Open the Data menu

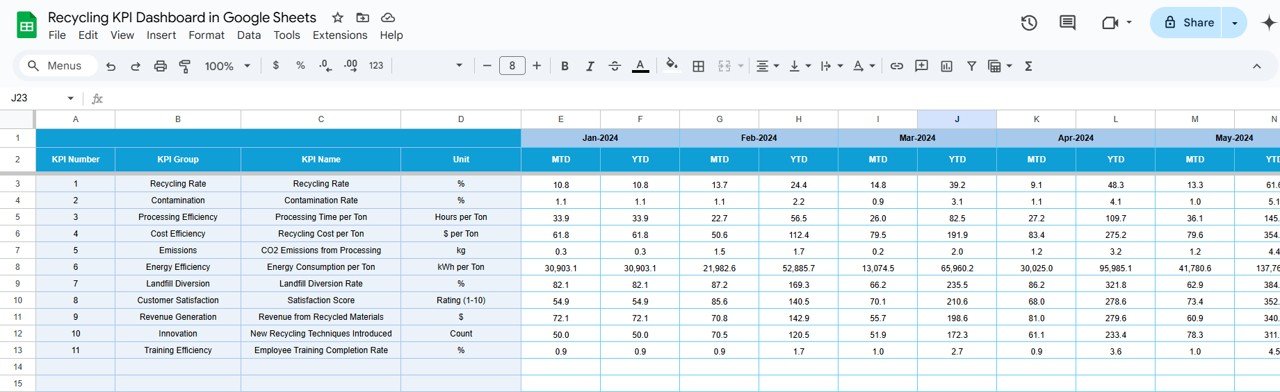[249, 35]
